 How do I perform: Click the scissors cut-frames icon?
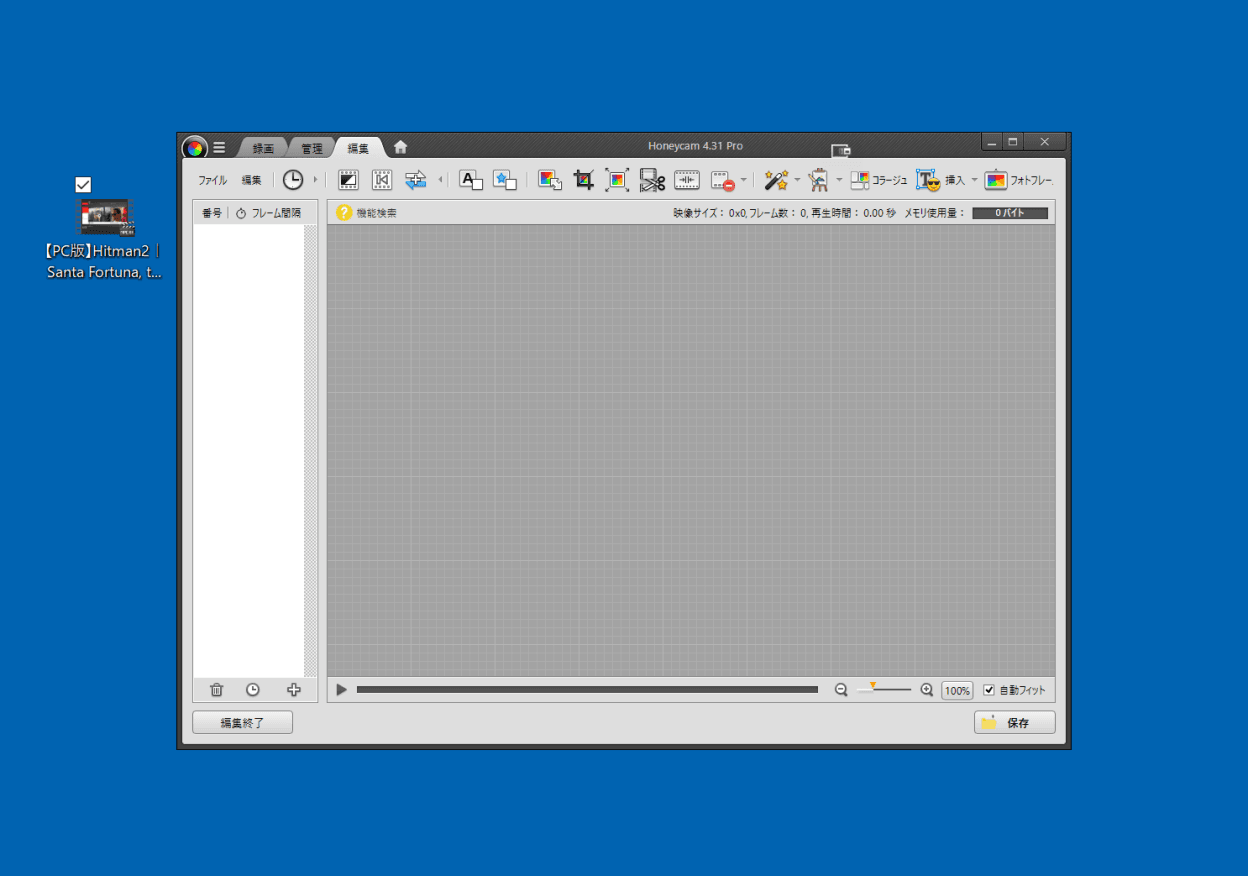click(x=653, y=180)
